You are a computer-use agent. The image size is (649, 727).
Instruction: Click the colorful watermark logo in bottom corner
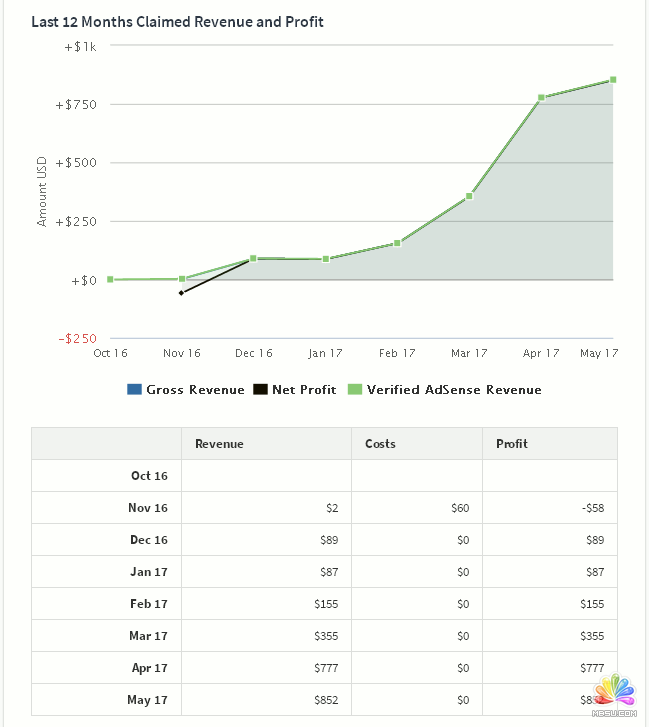coord(615,696)
